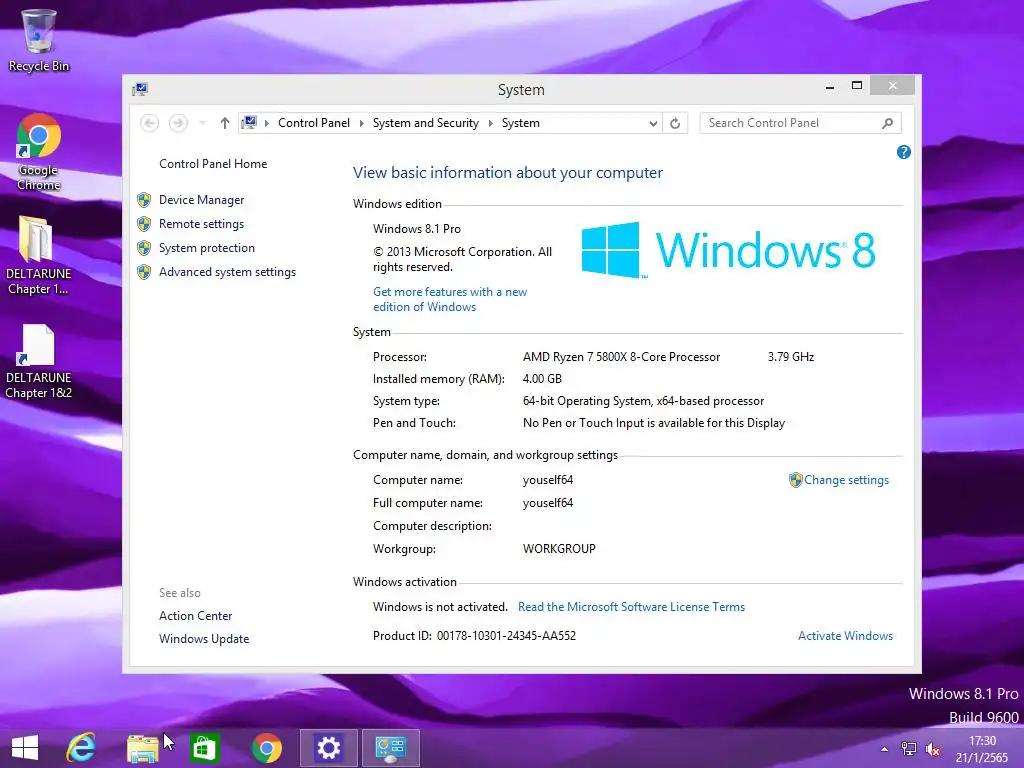Maximize the System window
The height and width of the screenshot is (768, 1024).
[857, 86]
